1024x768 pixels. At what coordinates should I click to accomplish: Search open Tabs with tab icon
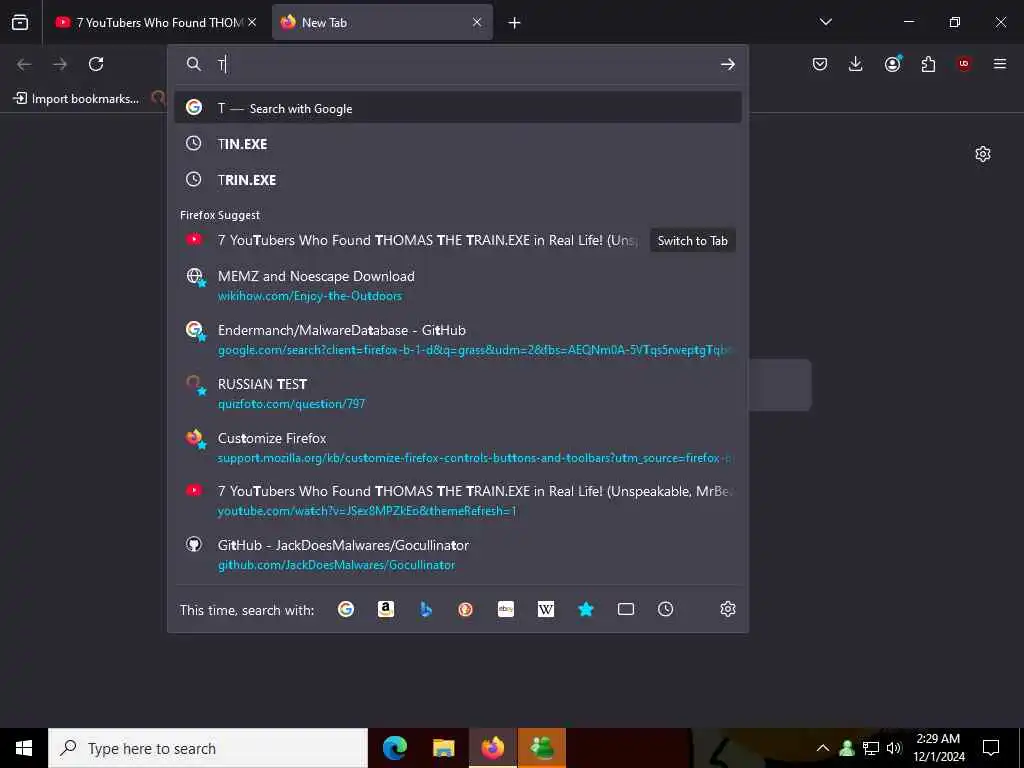[626, 609]
